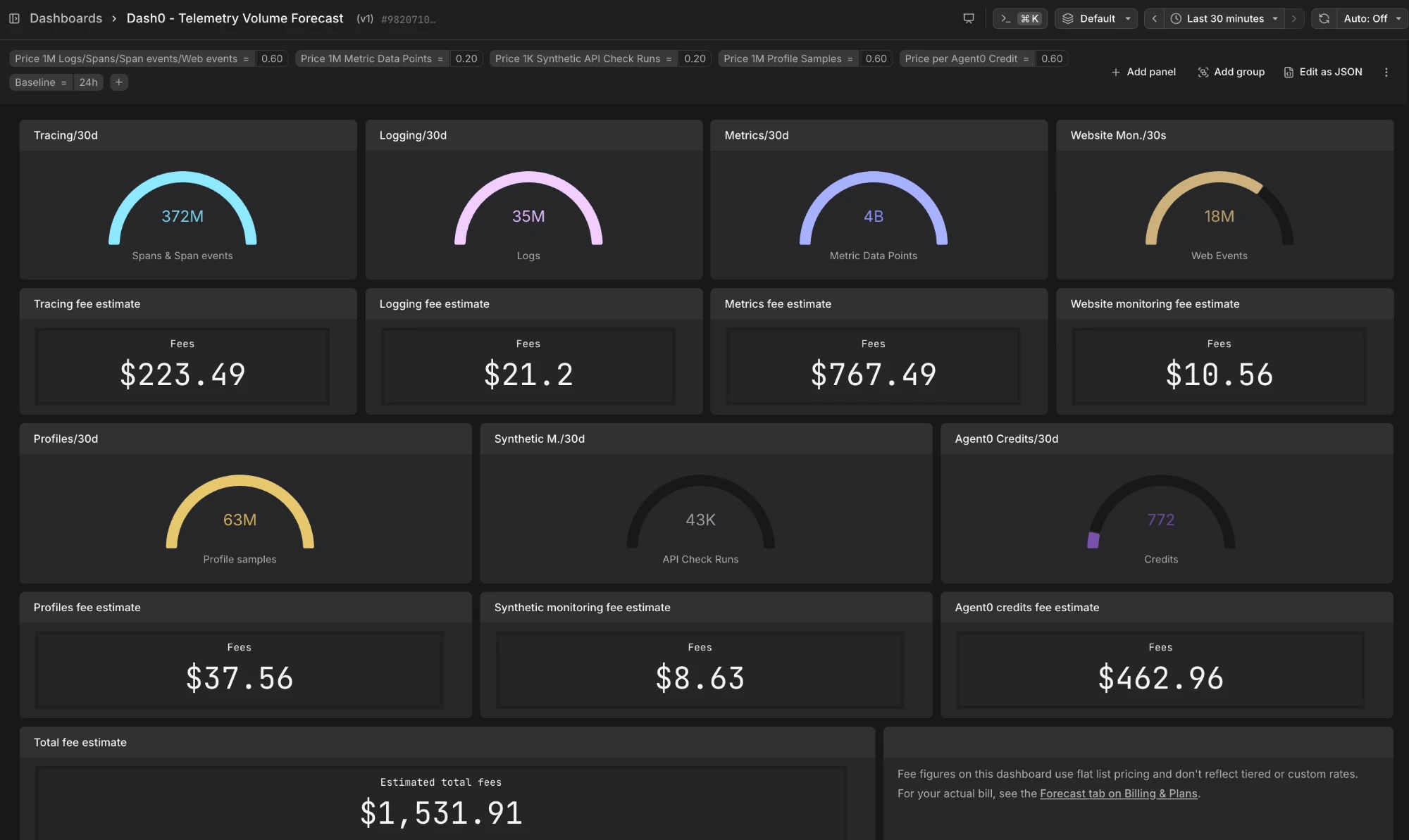Click the $37.56 profiles fee value
This screenshot has width=1409, height=840.
coord(240,677)
